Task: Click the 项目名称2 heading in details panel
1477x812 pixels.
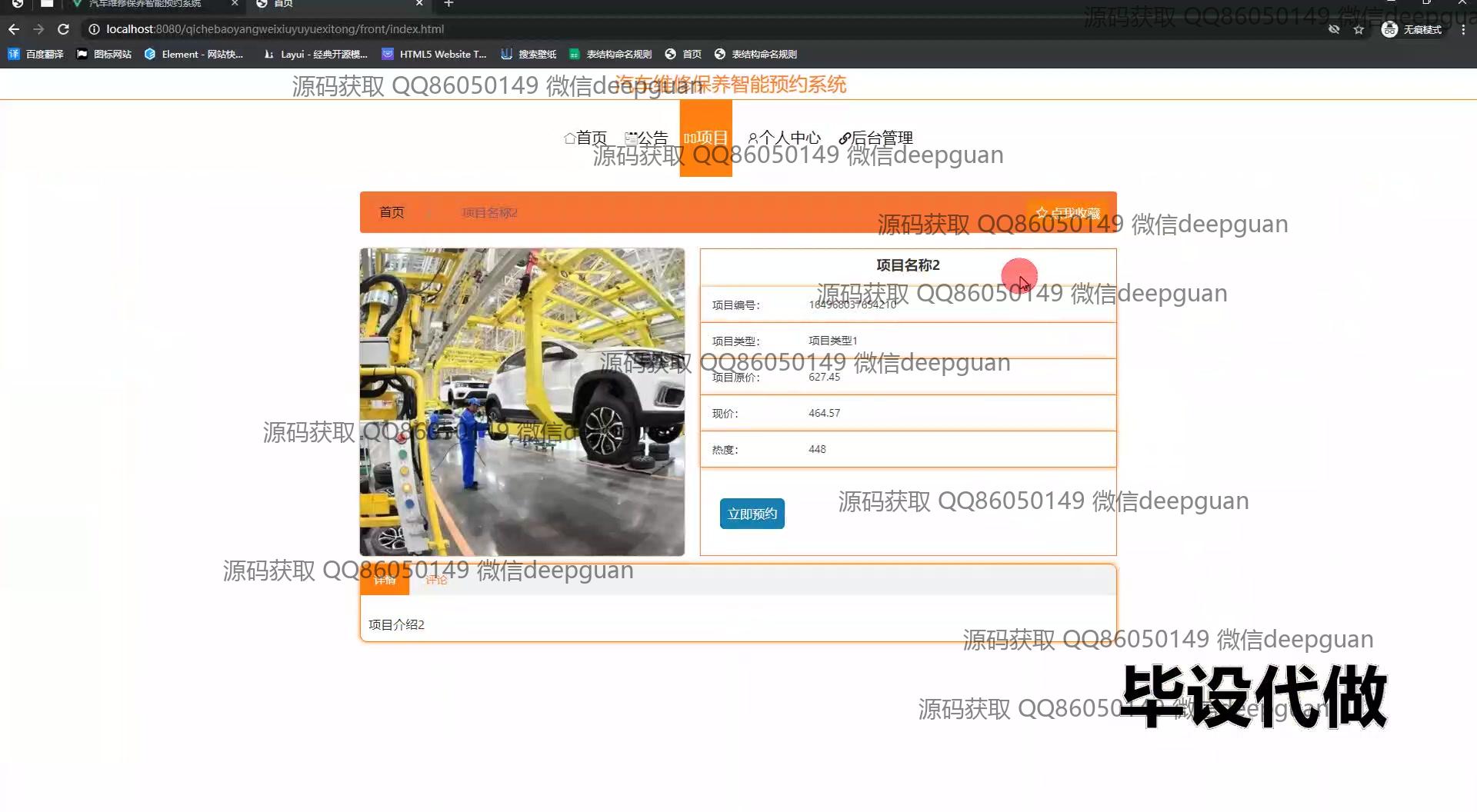Action: tap(908, 265)
